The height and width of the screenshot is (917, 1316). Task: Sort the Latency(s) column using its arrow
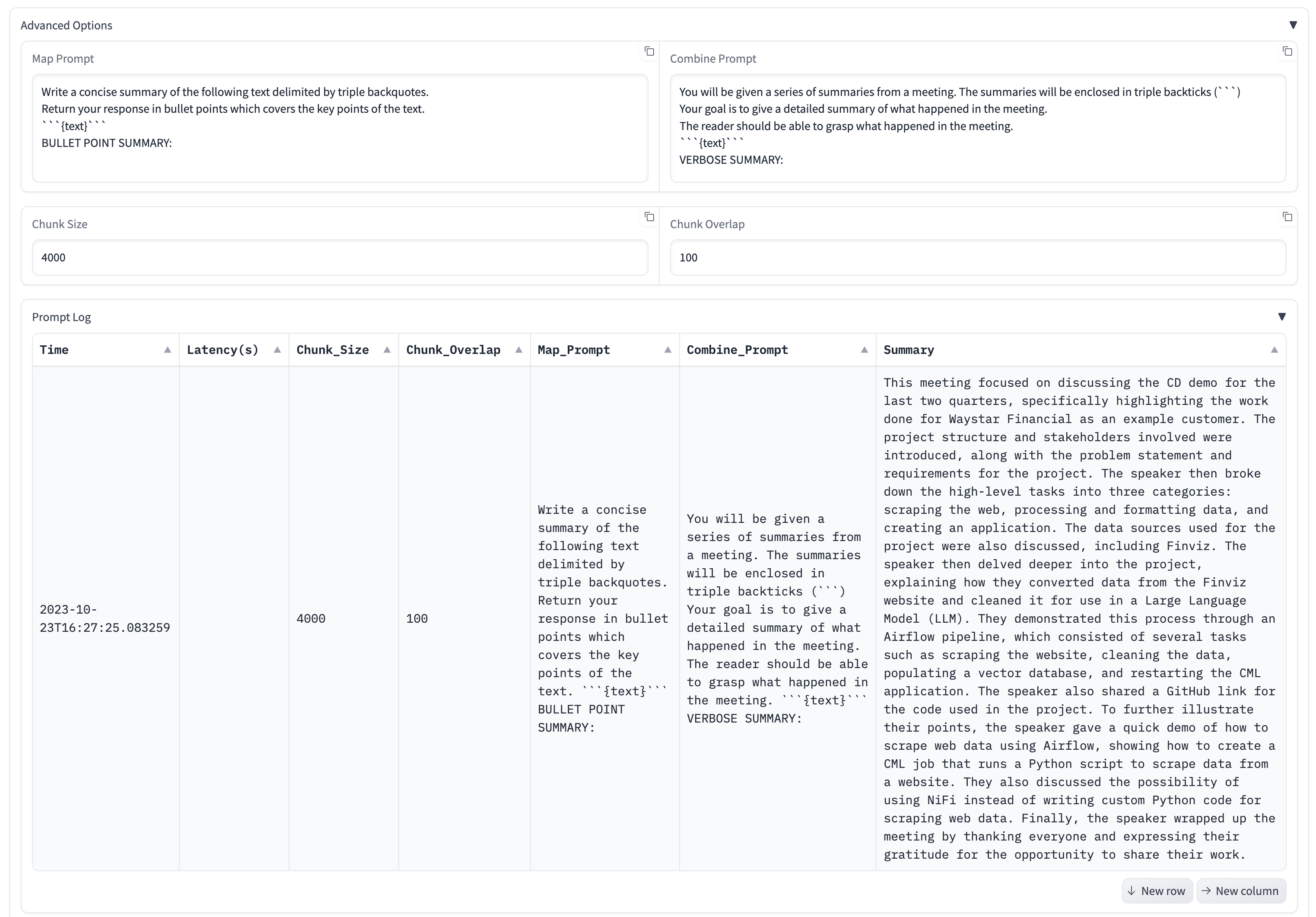click(277, 350)
